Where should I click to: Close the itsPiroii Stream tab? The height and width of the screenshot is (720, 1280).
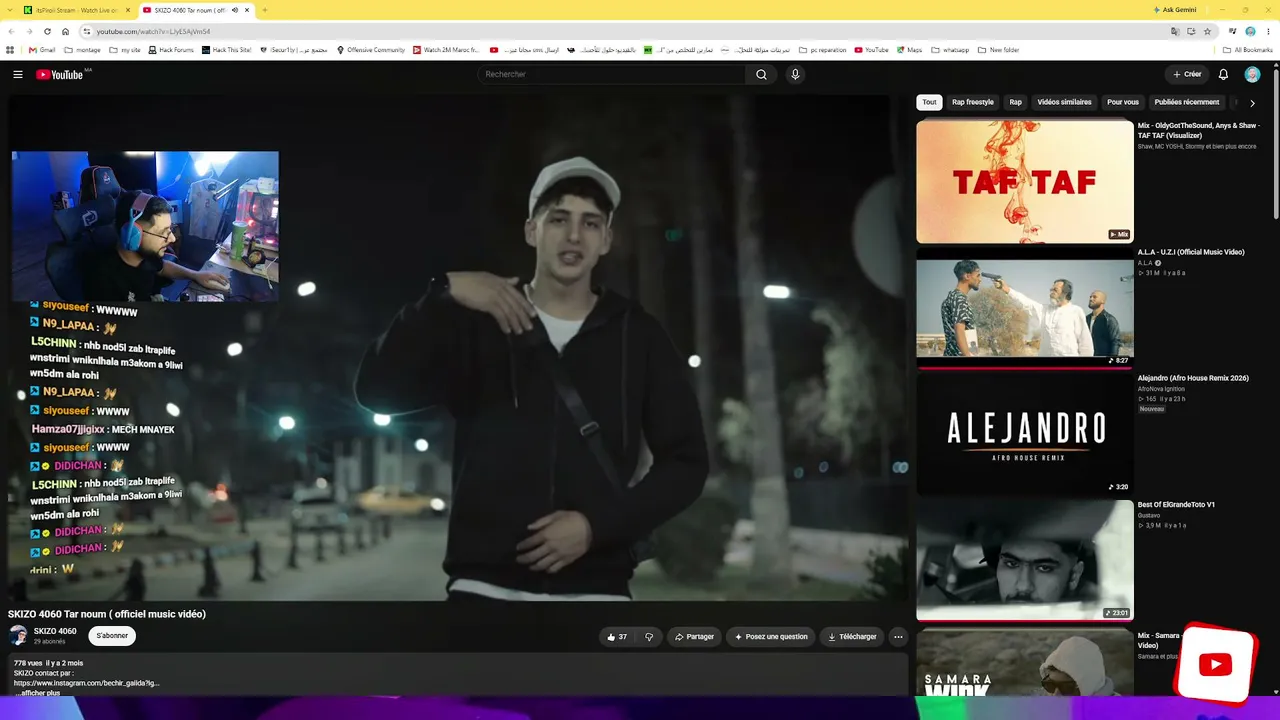coord(128,10)
